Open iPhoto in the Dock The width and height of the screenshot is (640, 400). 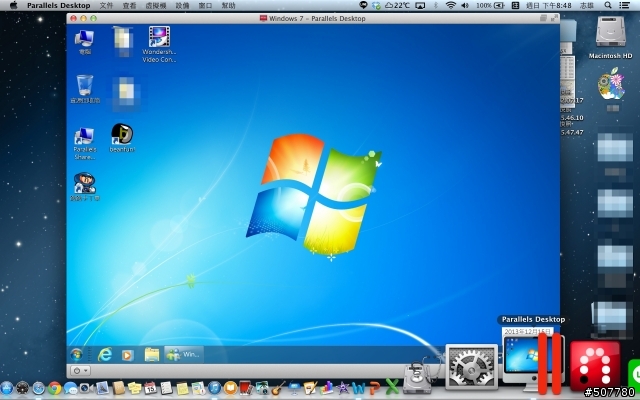pos(262,388)
